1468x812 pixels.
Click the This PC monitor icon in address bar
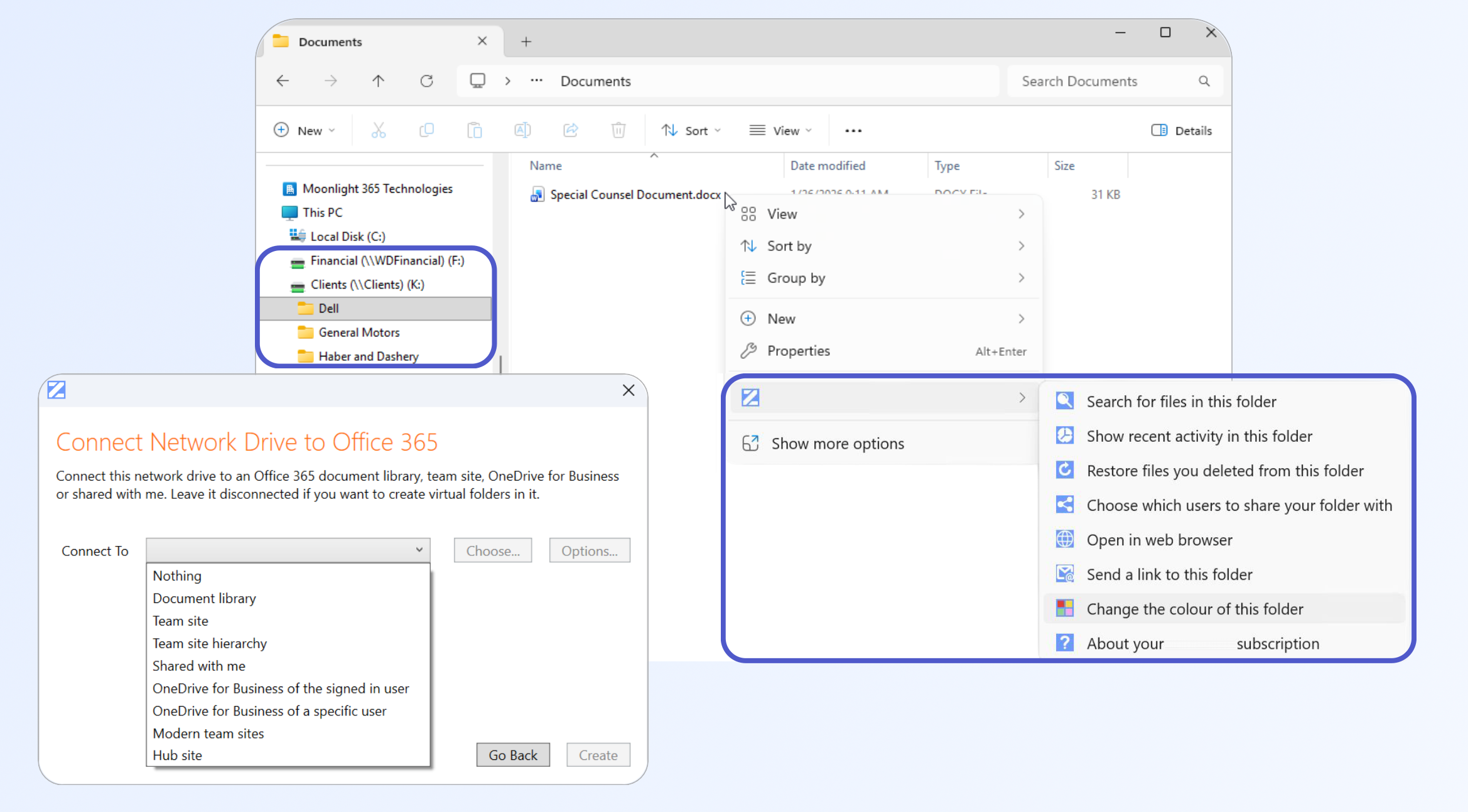[x=478, y=81]
